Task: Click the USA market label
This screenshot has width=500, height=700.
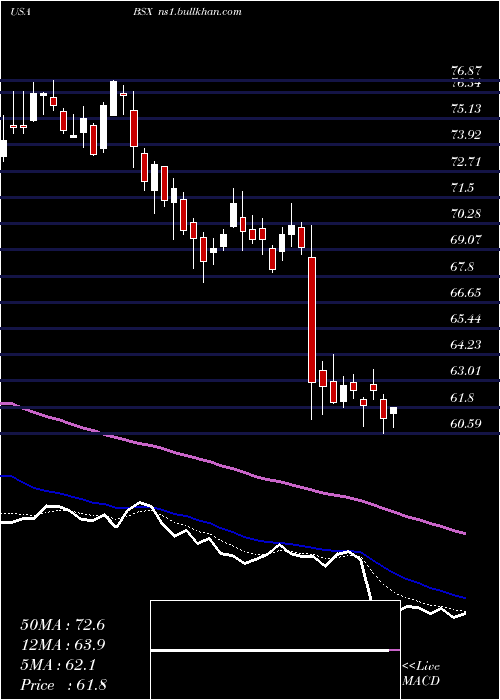Action: (x=20, y=12)
